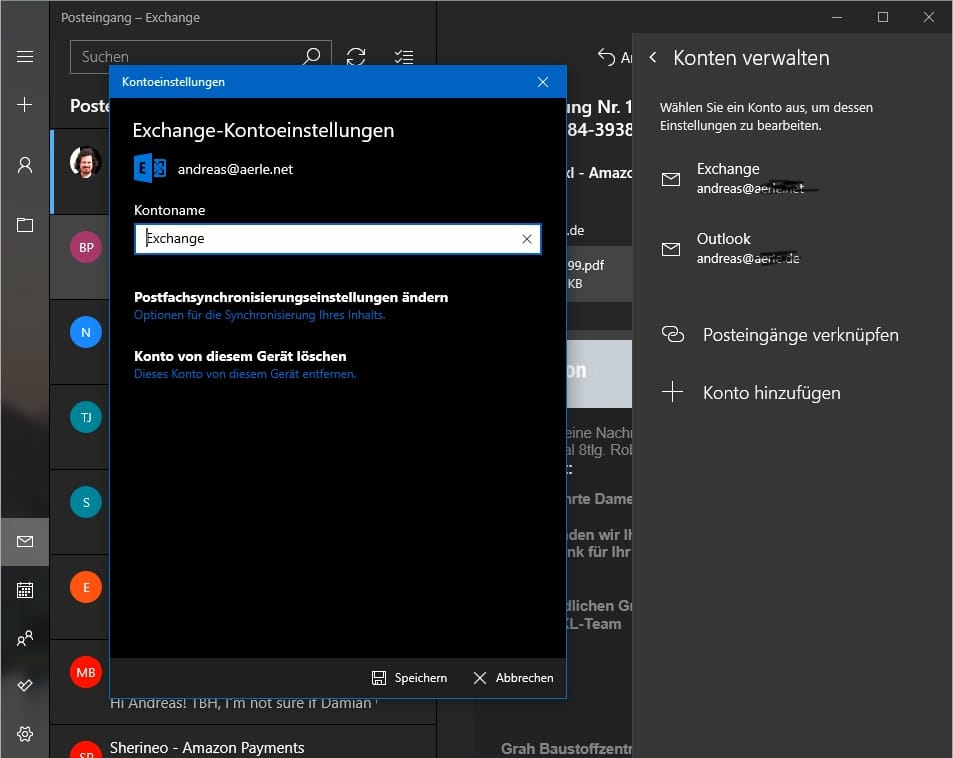Click the search magnifier icon

tap(311, 57)
